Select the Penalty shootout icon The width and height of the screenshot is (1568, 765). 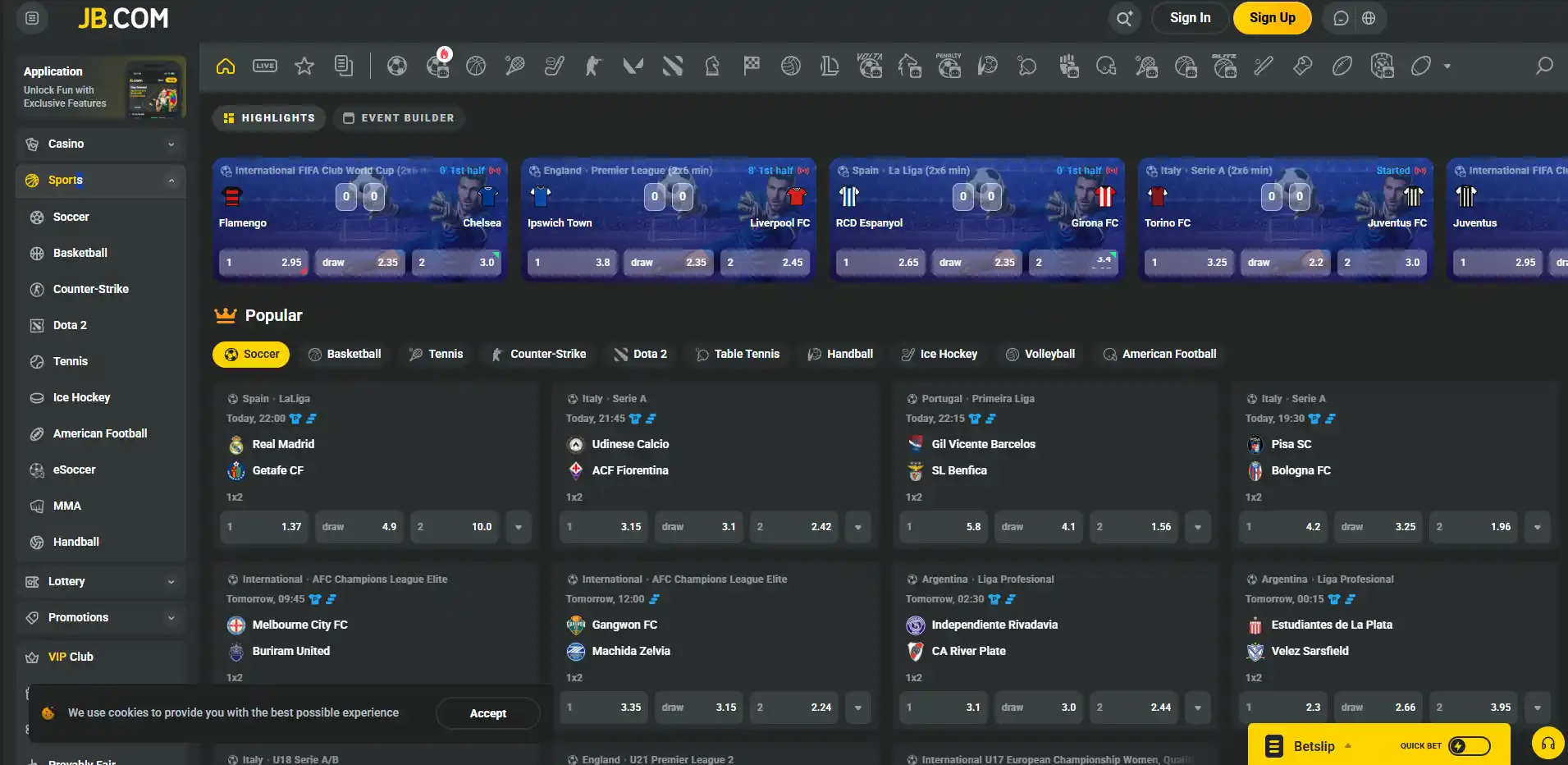click(x=949, y=66)
